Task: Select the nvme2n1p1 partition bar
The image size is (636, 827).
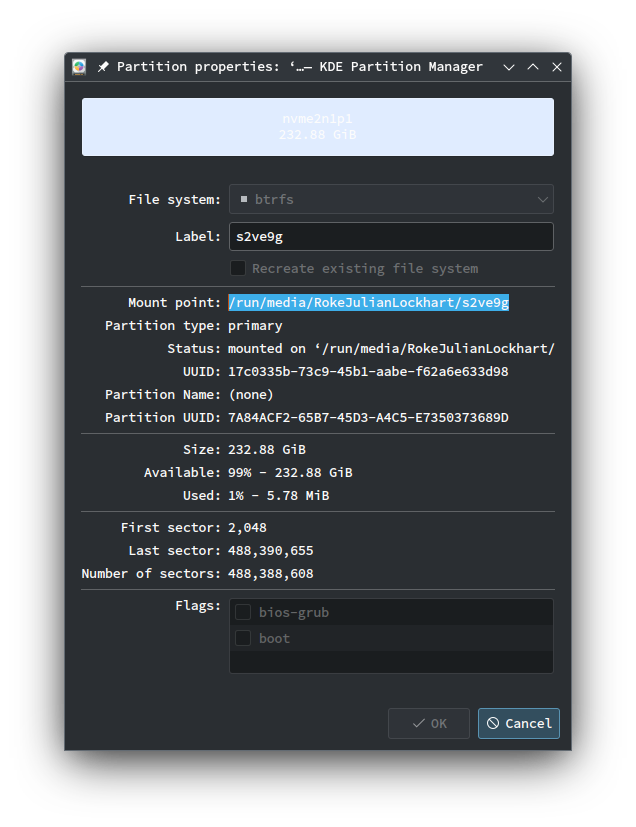Action: coord(318,127)
